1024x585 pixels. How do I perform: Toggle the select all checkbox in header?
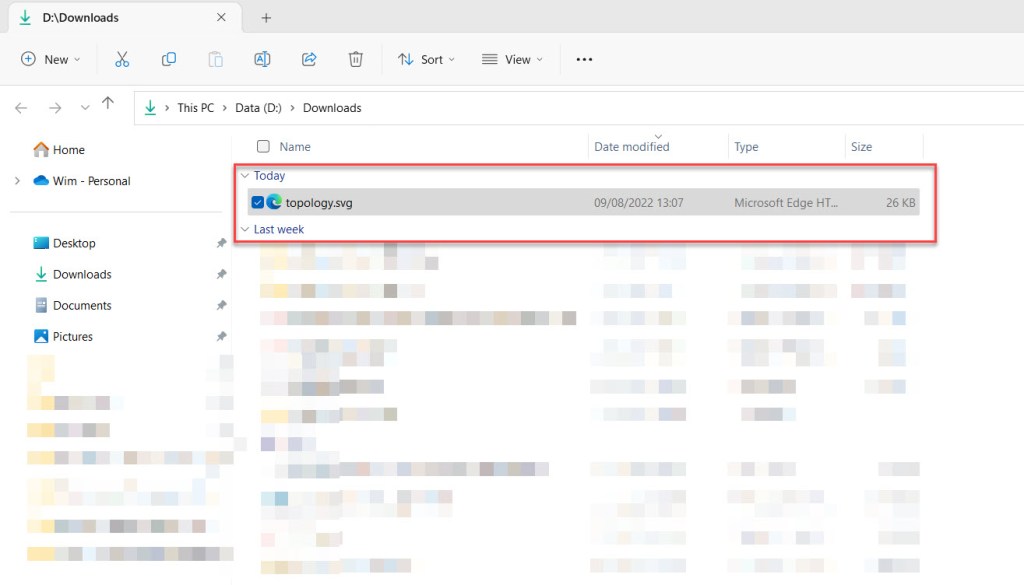pyautogui.click(x=263, y=147)
